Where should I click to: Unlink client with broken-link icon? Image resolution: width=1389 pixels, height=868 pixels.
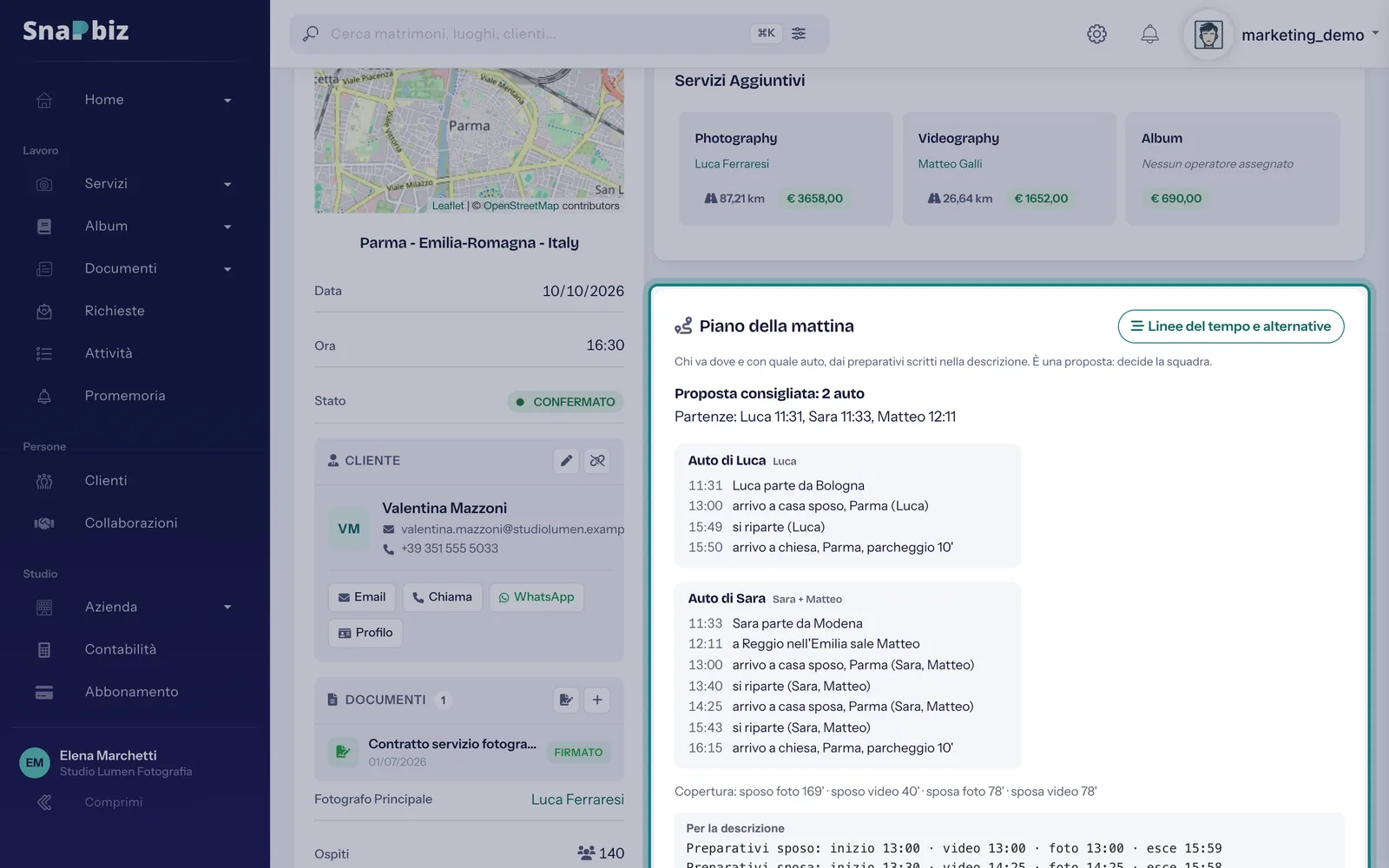[597, 461]
